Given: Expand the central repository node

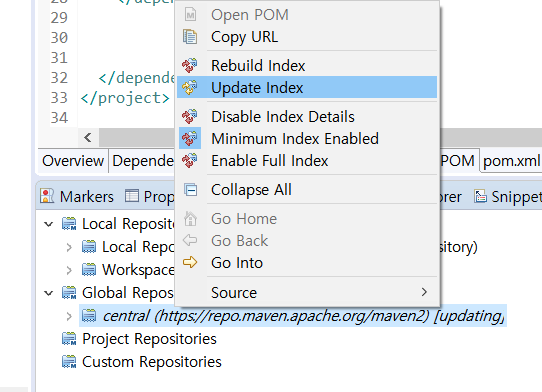Looking at the screenshot, I should [x=69, y=316].
